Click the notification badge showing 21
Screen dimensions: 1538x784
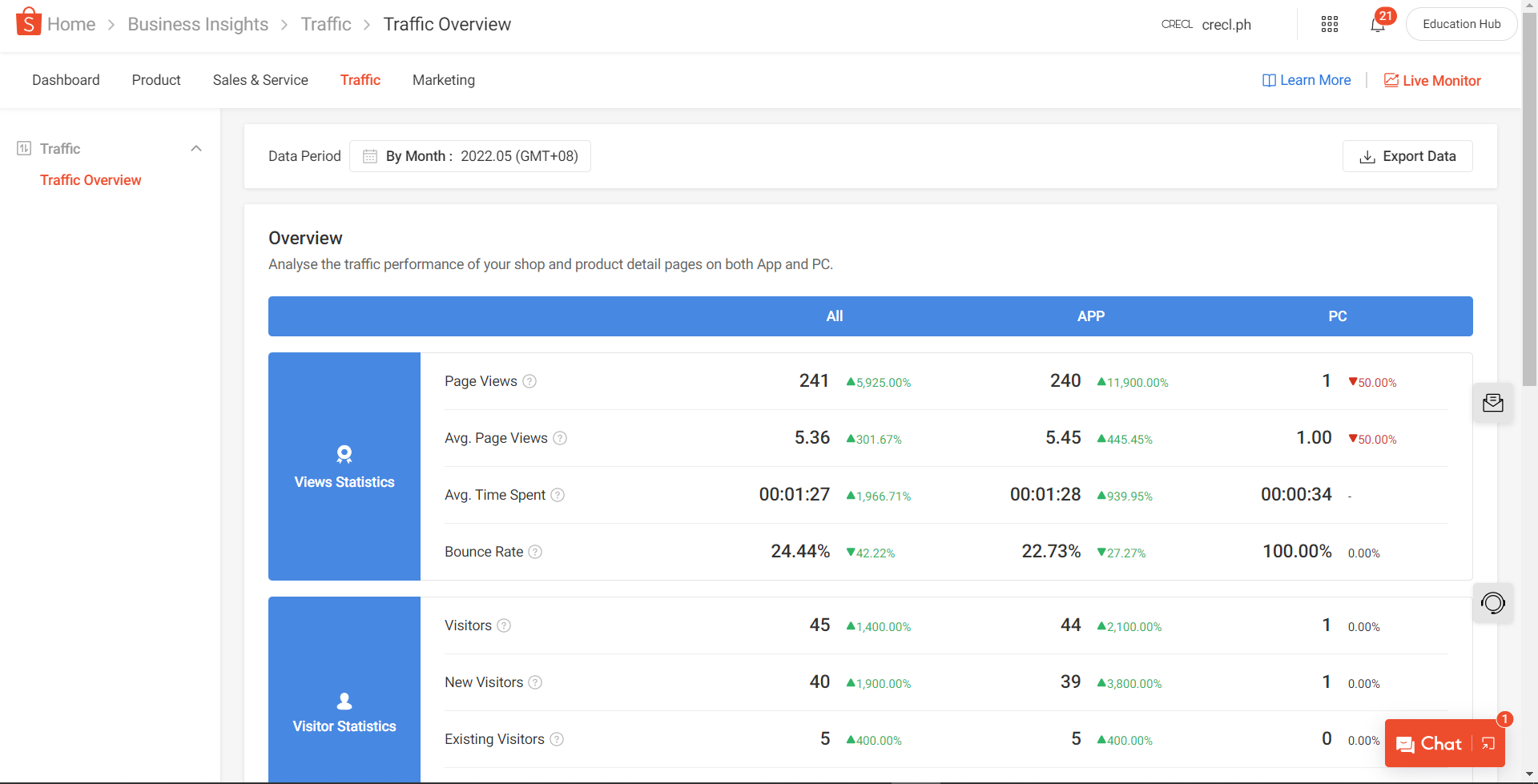(1386, 16)
